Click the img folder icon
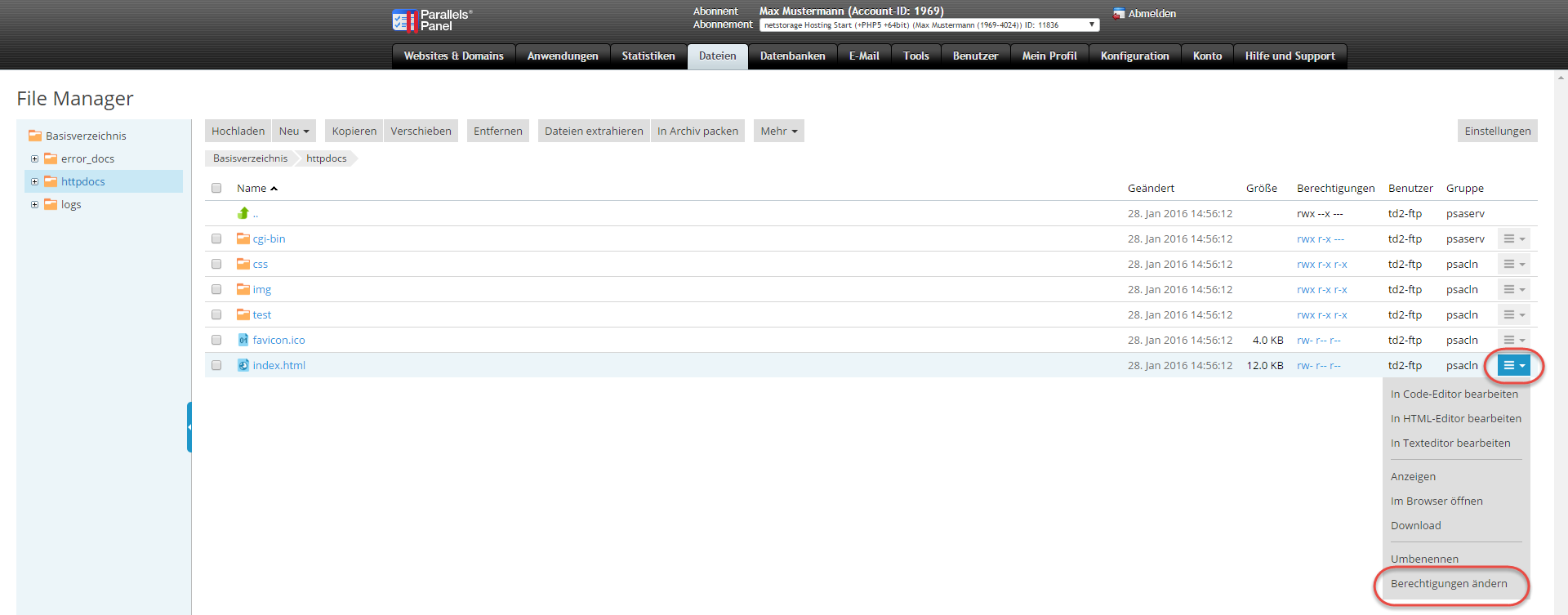Screen dimensions: 1568x615 pyautogui.click(x=243, y=289)
